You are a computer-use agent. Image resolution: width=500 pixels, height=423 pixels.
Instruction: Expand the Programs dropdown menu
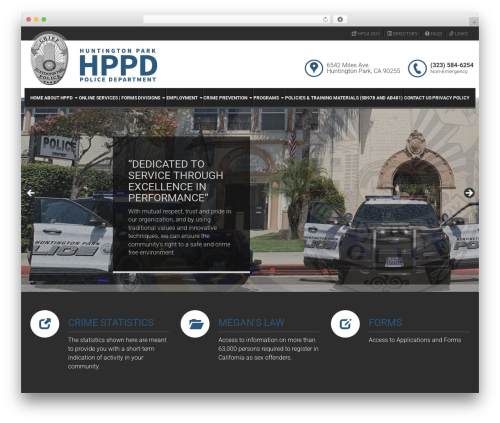pyautogui.click(x=269, y=98)
